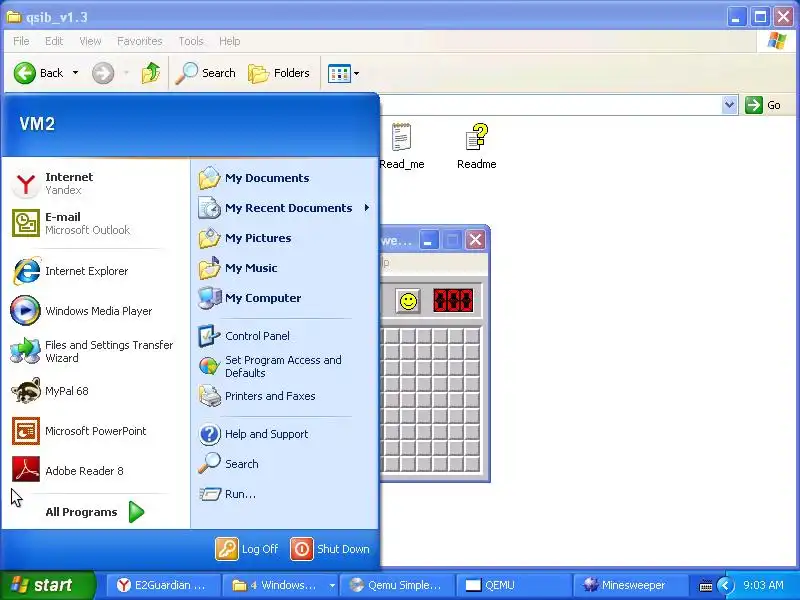This screenshot has width=800, height=600.
Task: Open the Back button history dropdown
Action: point(76,73)
